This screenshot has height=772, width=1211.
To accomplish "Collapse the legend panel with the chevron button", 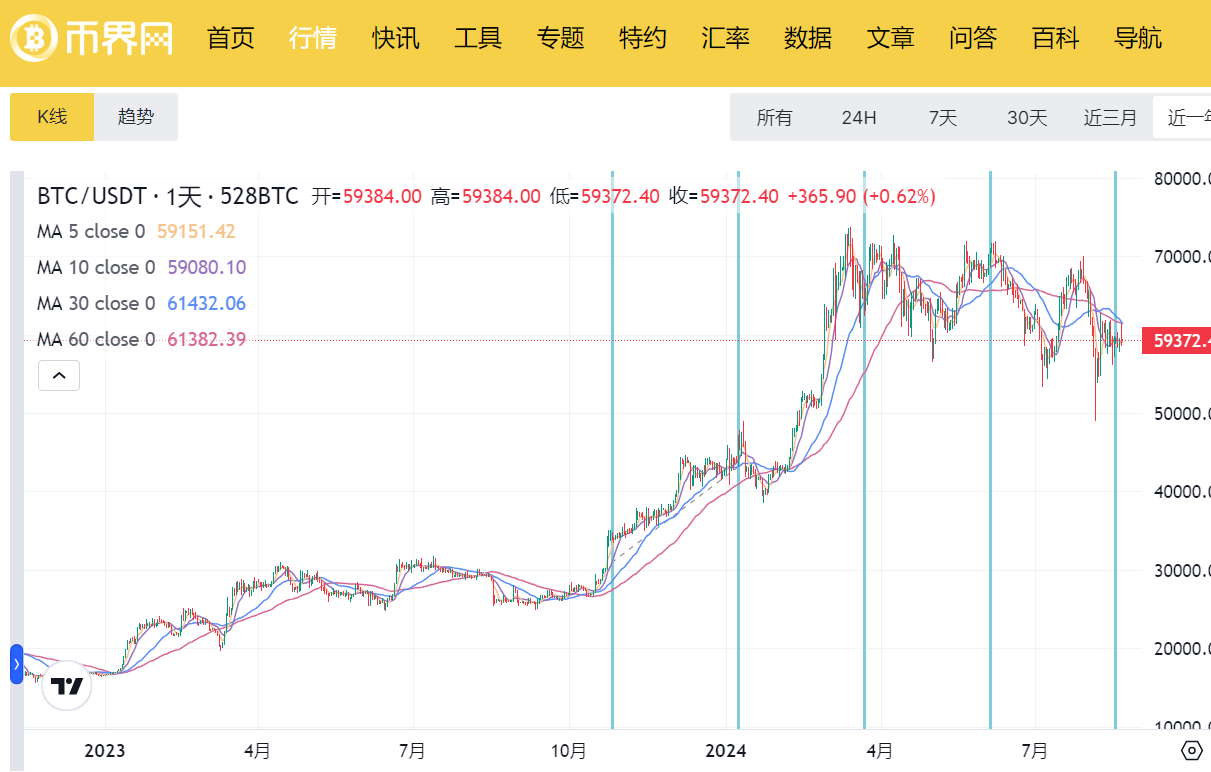I will pyautogui.click(x=59, y=375).
